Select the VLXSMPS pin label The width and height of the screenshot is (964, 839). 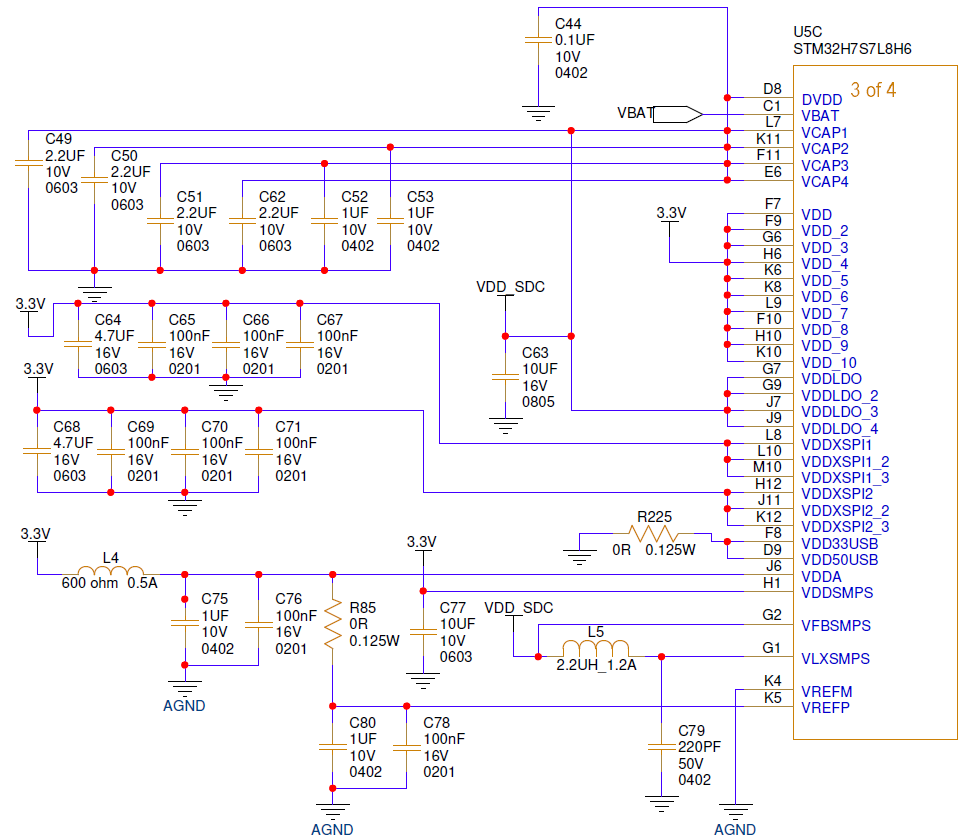(x=835, y=658)
